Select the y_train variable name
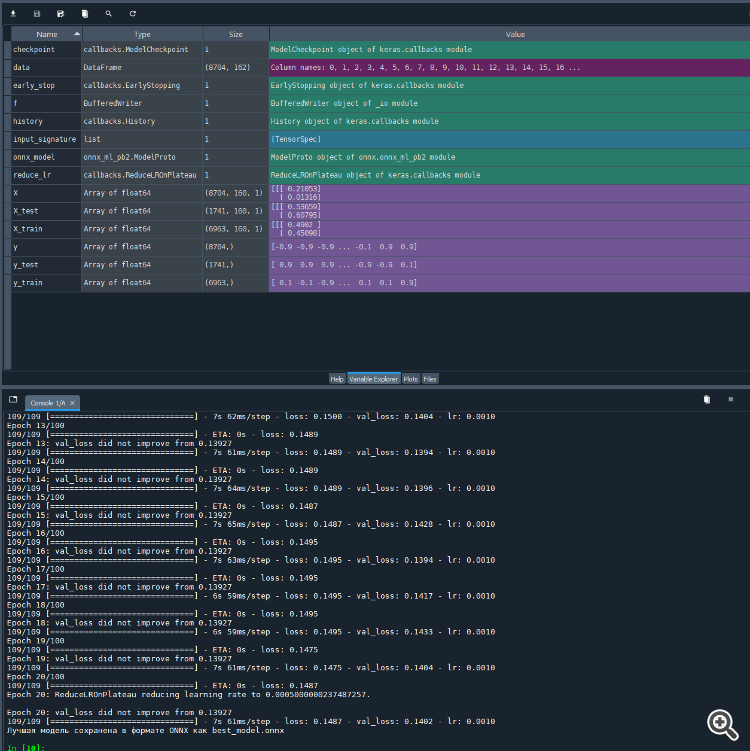750x751 pixels. point(46,283)
